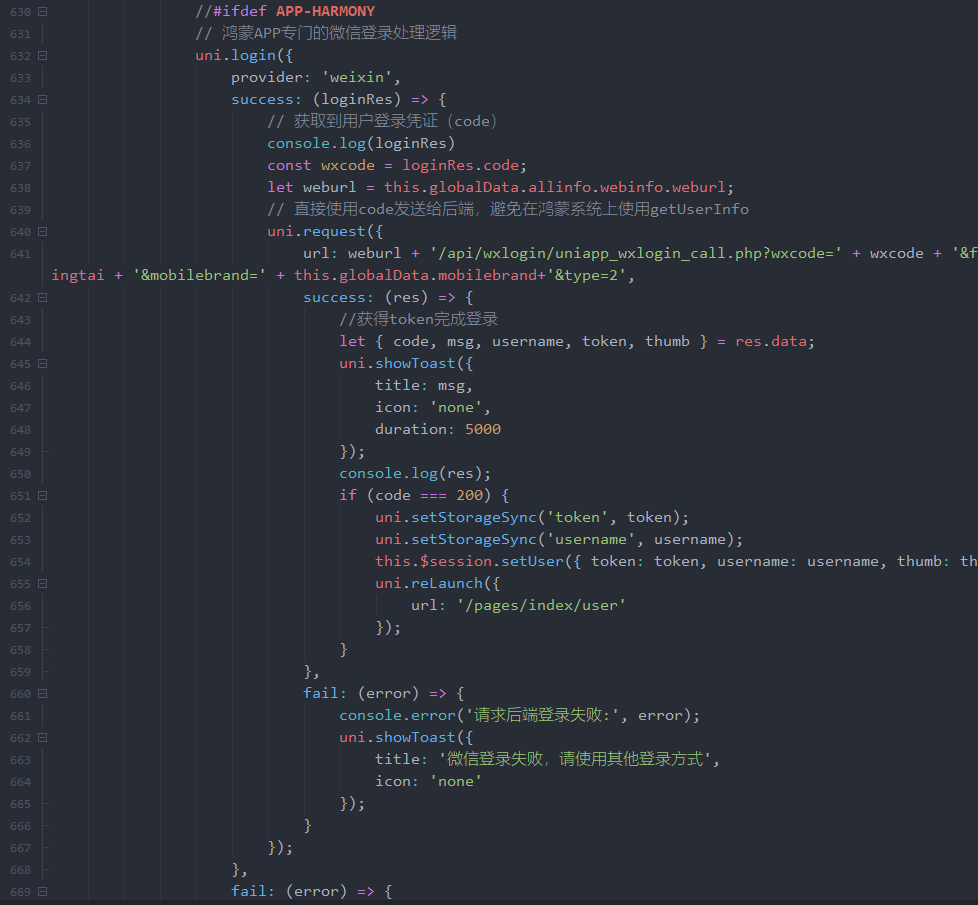This screenshot has height=905, width=978.
Task: Fold the if (code === 200) block
Action: tap(42, 496)
